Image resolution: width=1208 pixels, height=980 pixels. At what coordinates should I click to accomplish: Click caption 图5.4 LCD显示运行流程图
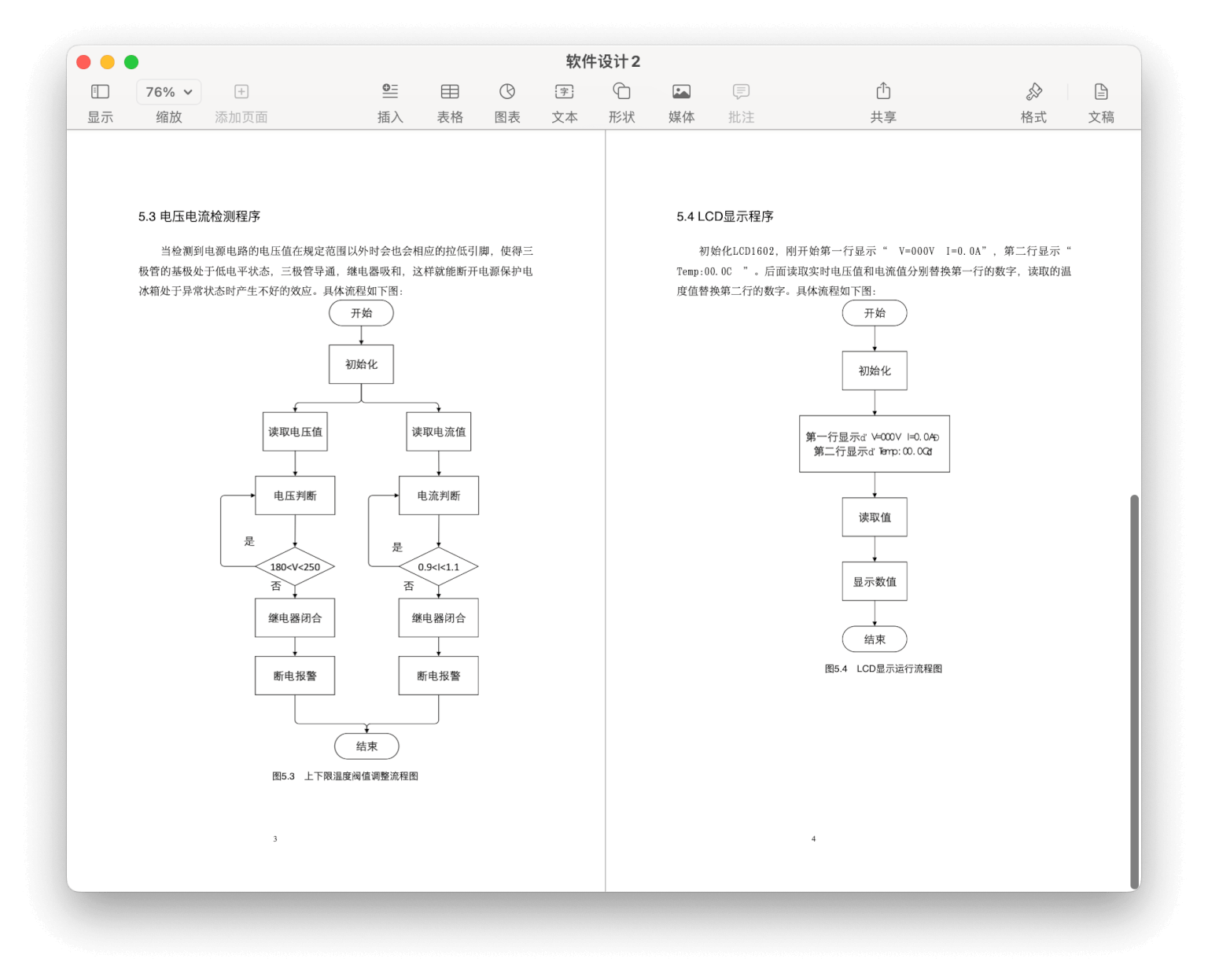883,669
